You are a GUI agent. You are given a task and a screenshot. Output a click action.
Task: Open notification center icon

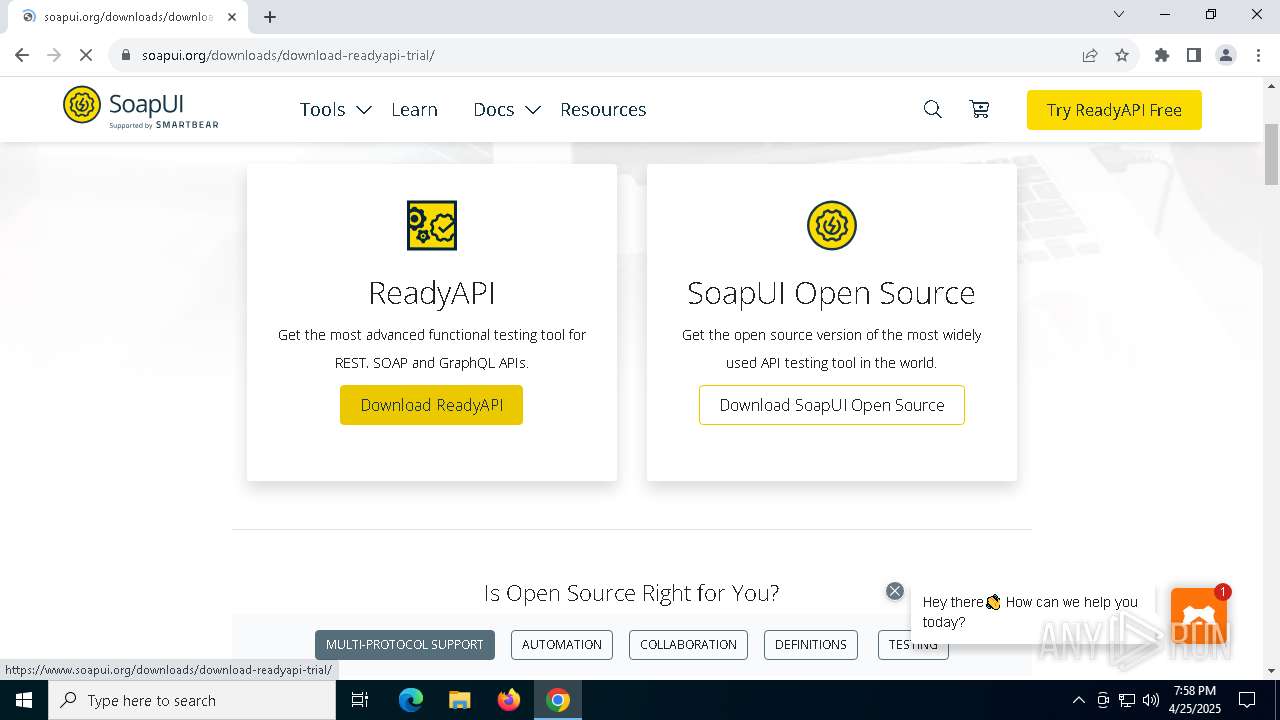coord(1247,700)
